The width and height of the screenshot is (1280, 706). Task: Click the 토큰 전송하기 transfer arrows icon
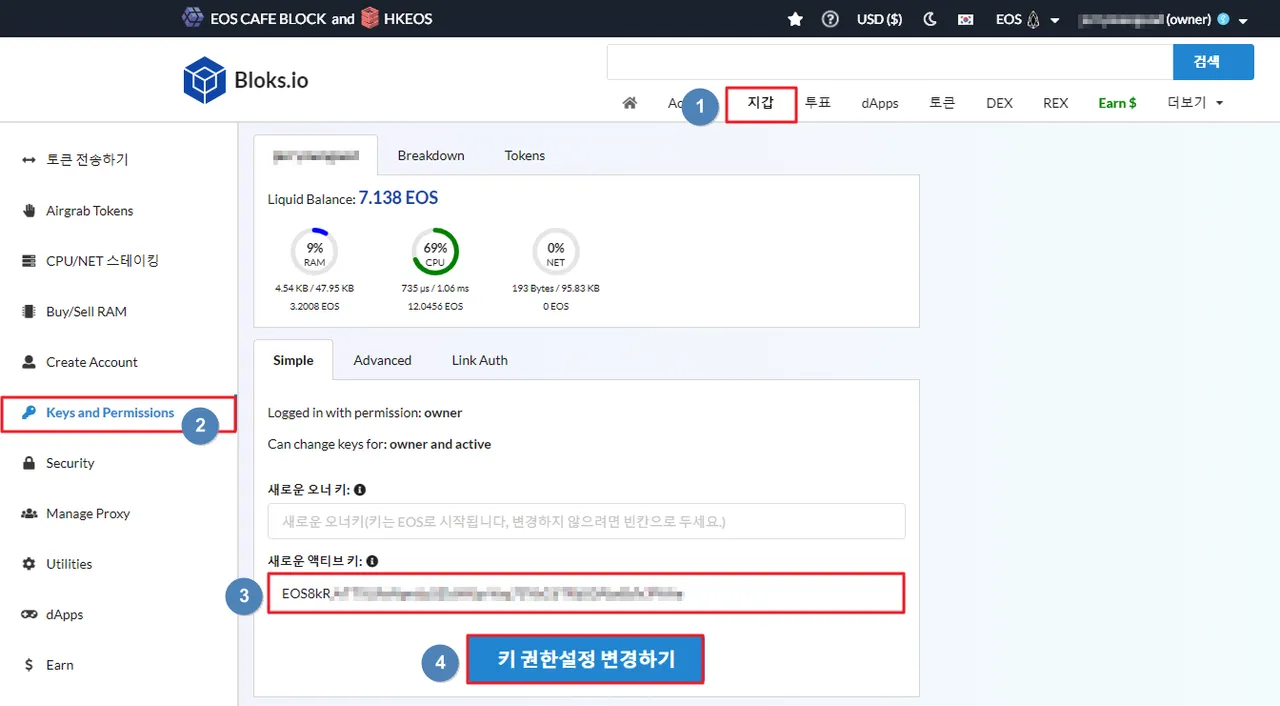(x=29, y=160)
